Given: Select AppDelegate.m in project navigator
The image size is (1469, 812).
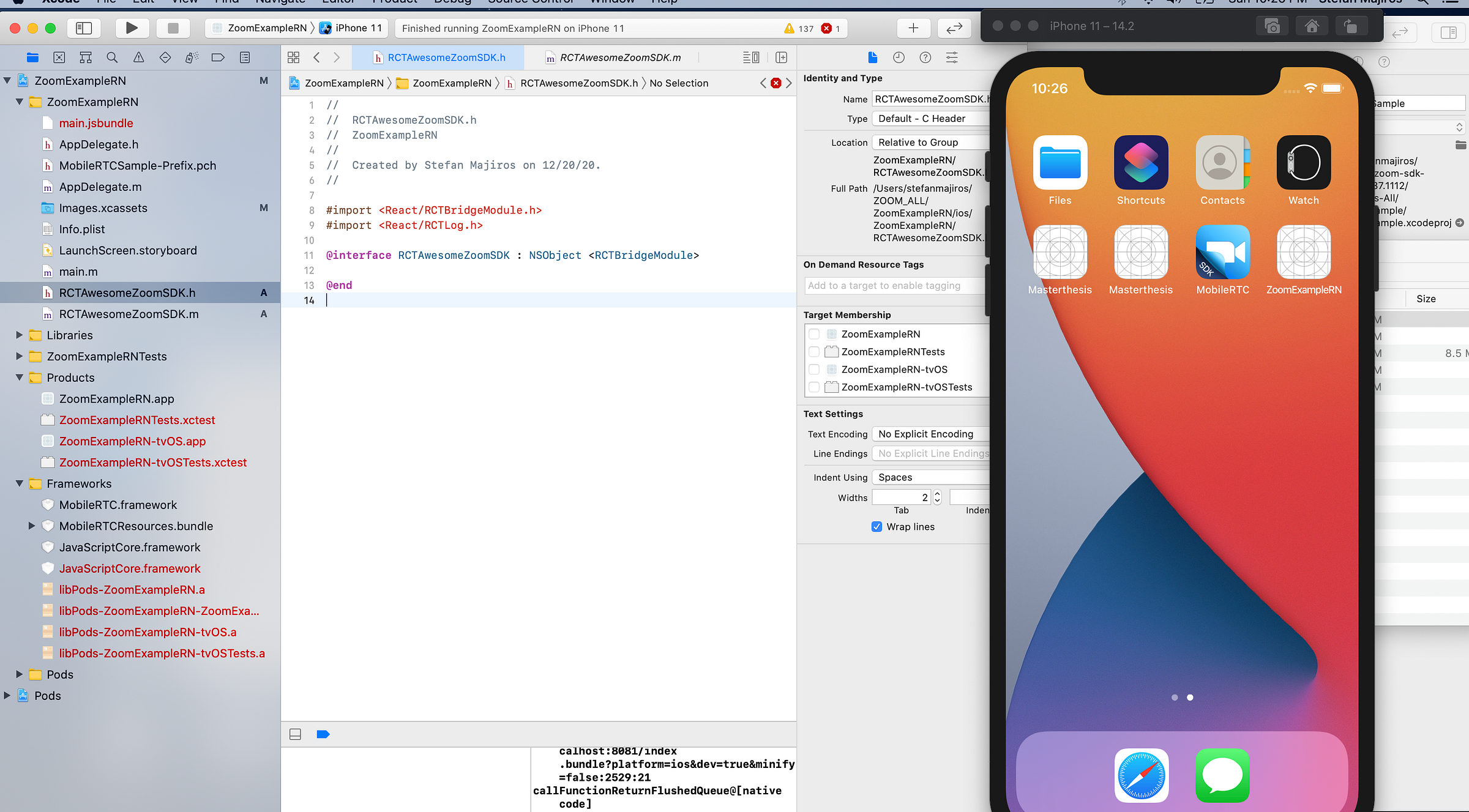Looking at the screenshot, I should [100, 187].
